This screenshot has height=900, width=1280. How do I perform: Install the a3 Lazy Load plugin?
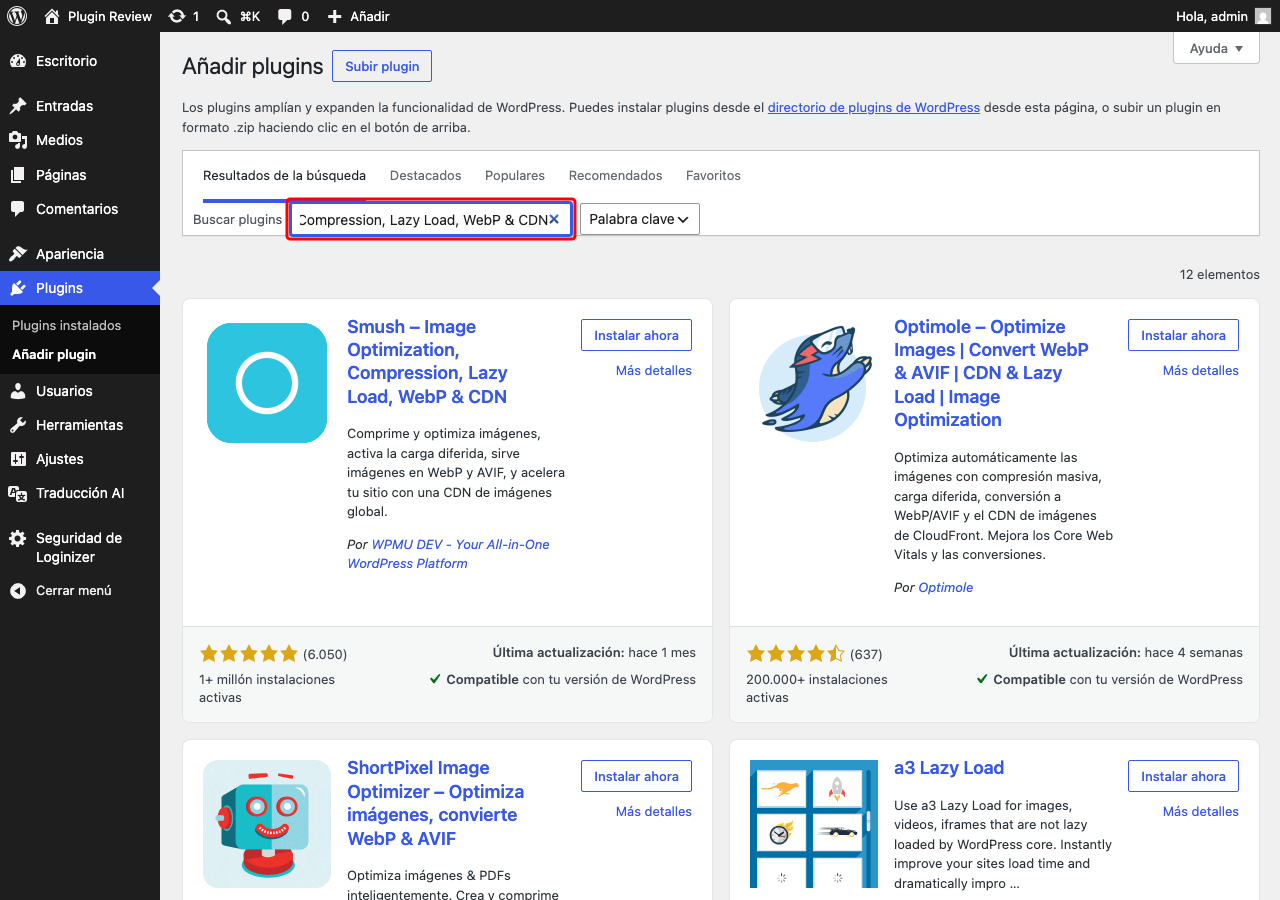coord(1183,777)
